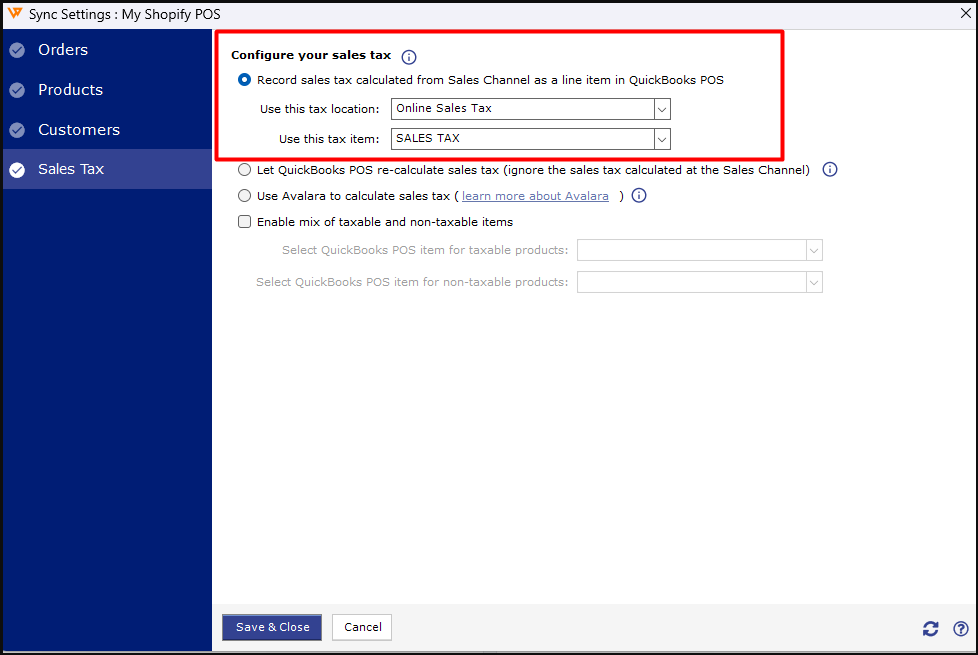Image resolution: width=978 pixels, height=655 pixels.
Task: Click the info icon after the Avalara option
Action: click(x=639, y=196)
